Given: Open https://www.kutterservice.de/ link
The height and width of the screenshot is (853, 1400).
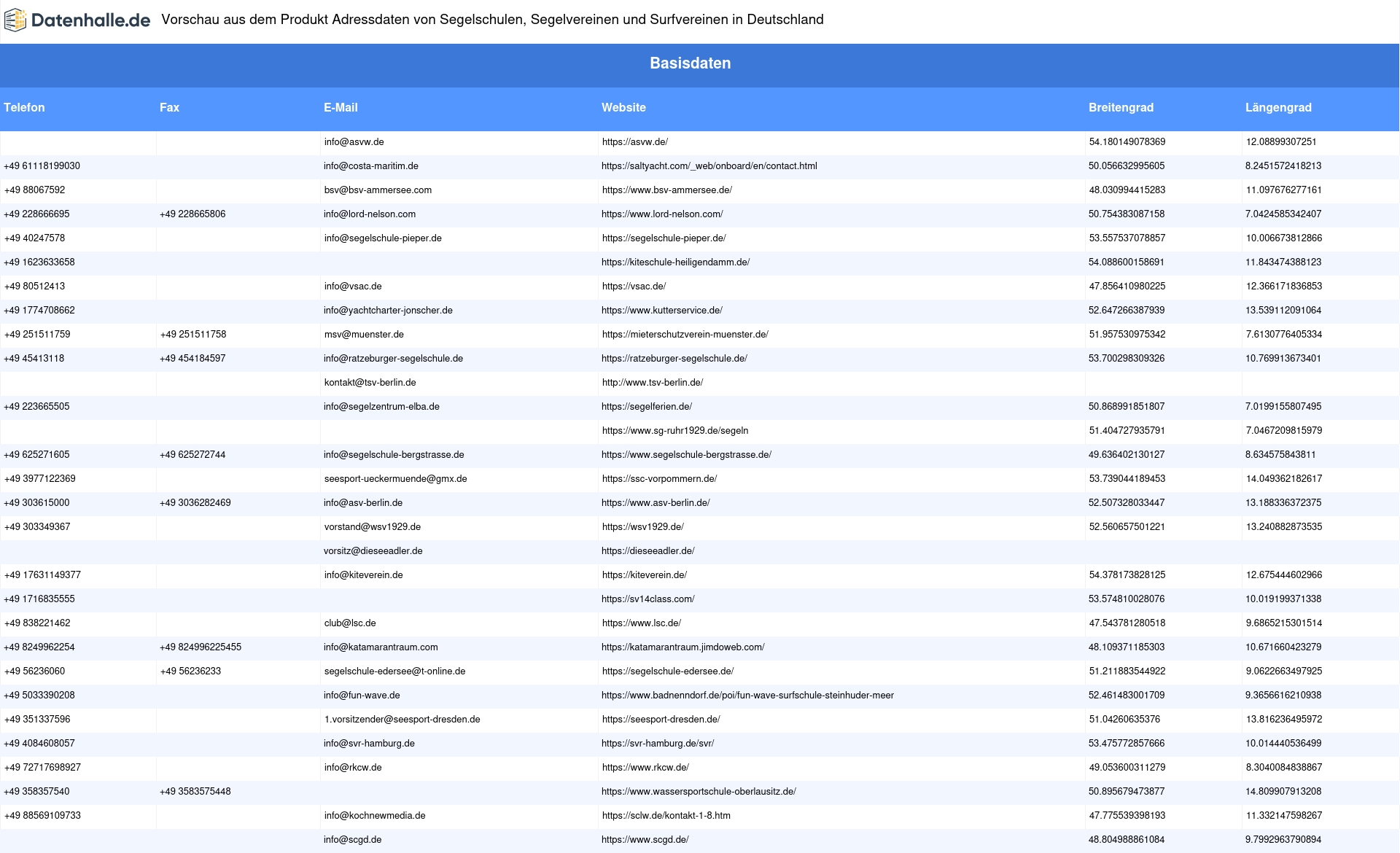Looking at the screenshot, I should click(662, 311).
